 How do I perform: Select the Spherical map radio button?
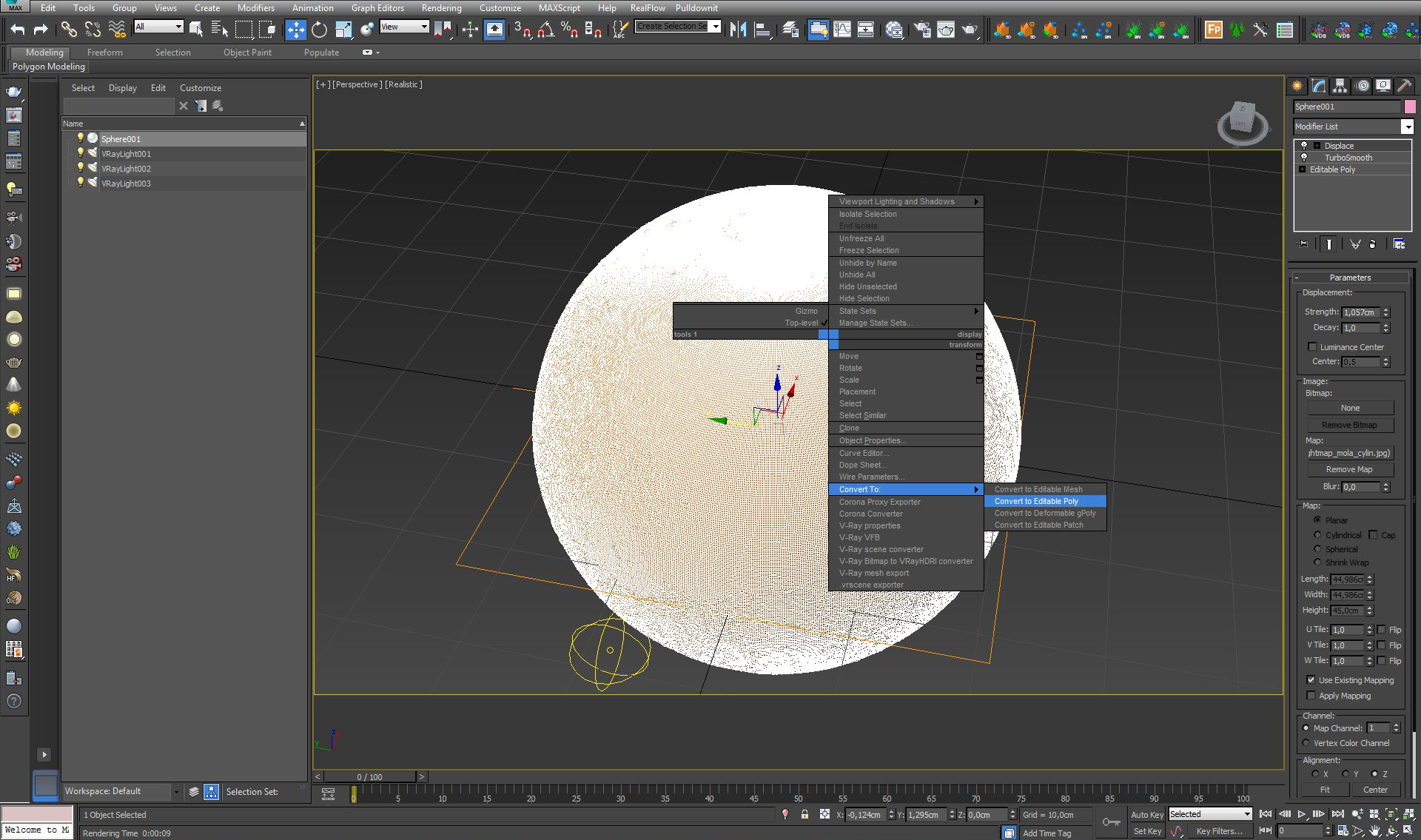(1317, 548)
